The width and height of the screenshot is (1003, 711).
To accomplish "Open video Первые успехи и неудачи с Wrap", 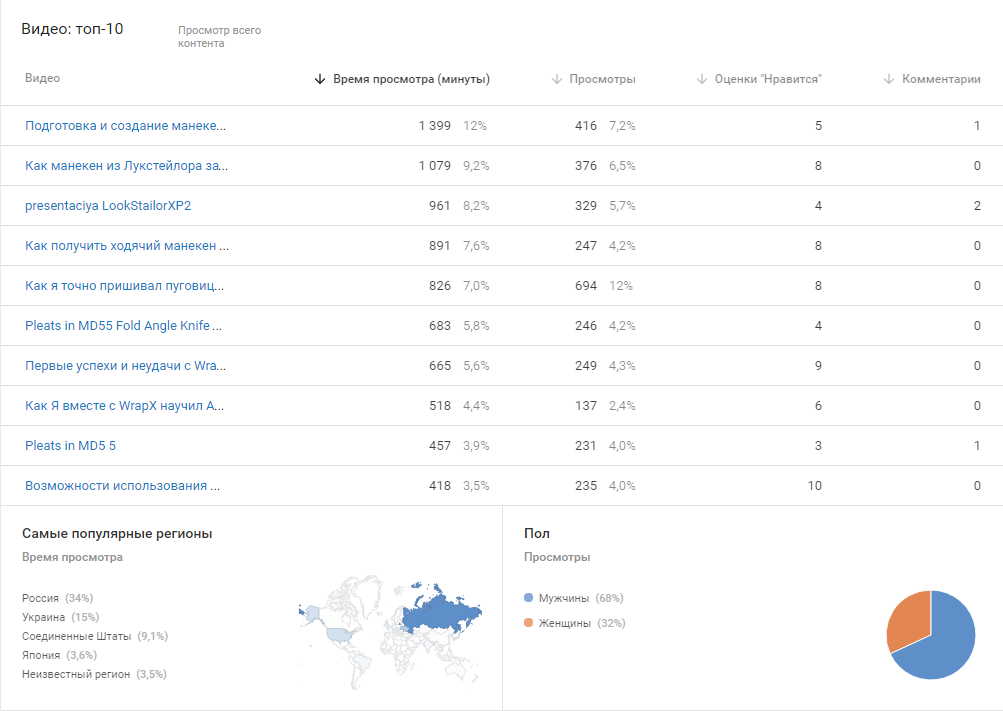I will point(126,366).
